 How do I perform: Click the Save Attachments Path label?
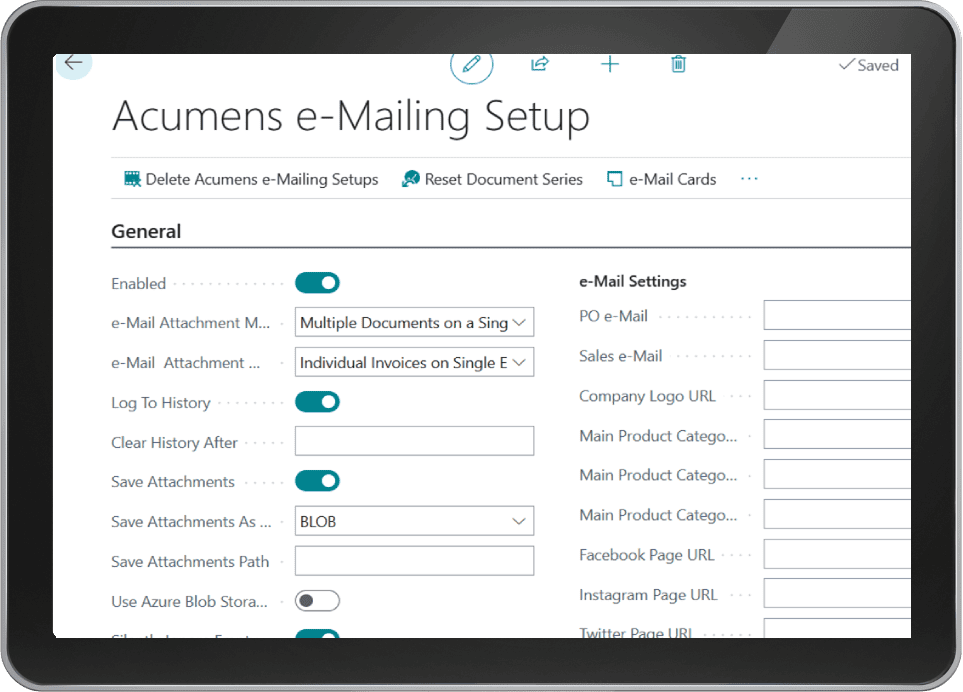(x=190, y=562)
